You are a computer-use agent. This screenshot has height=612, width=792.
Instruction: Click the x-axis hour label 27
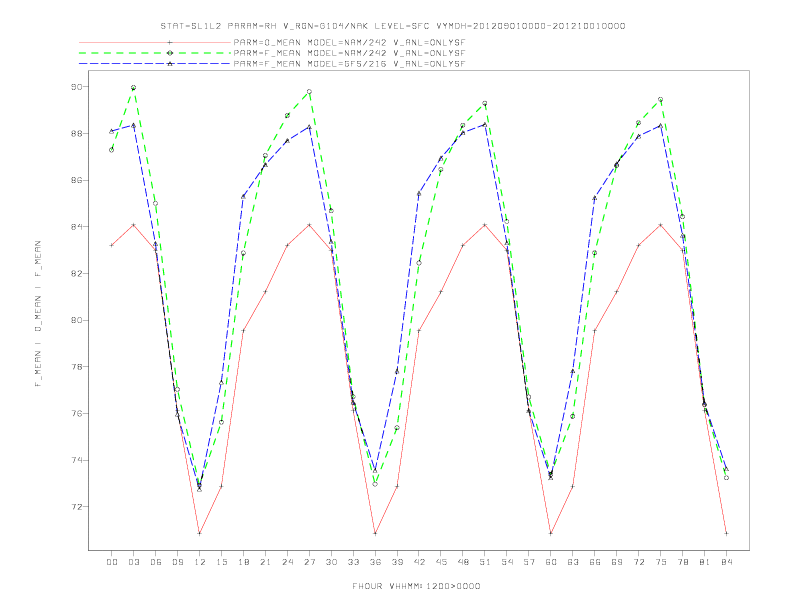[x=309, y=562]
